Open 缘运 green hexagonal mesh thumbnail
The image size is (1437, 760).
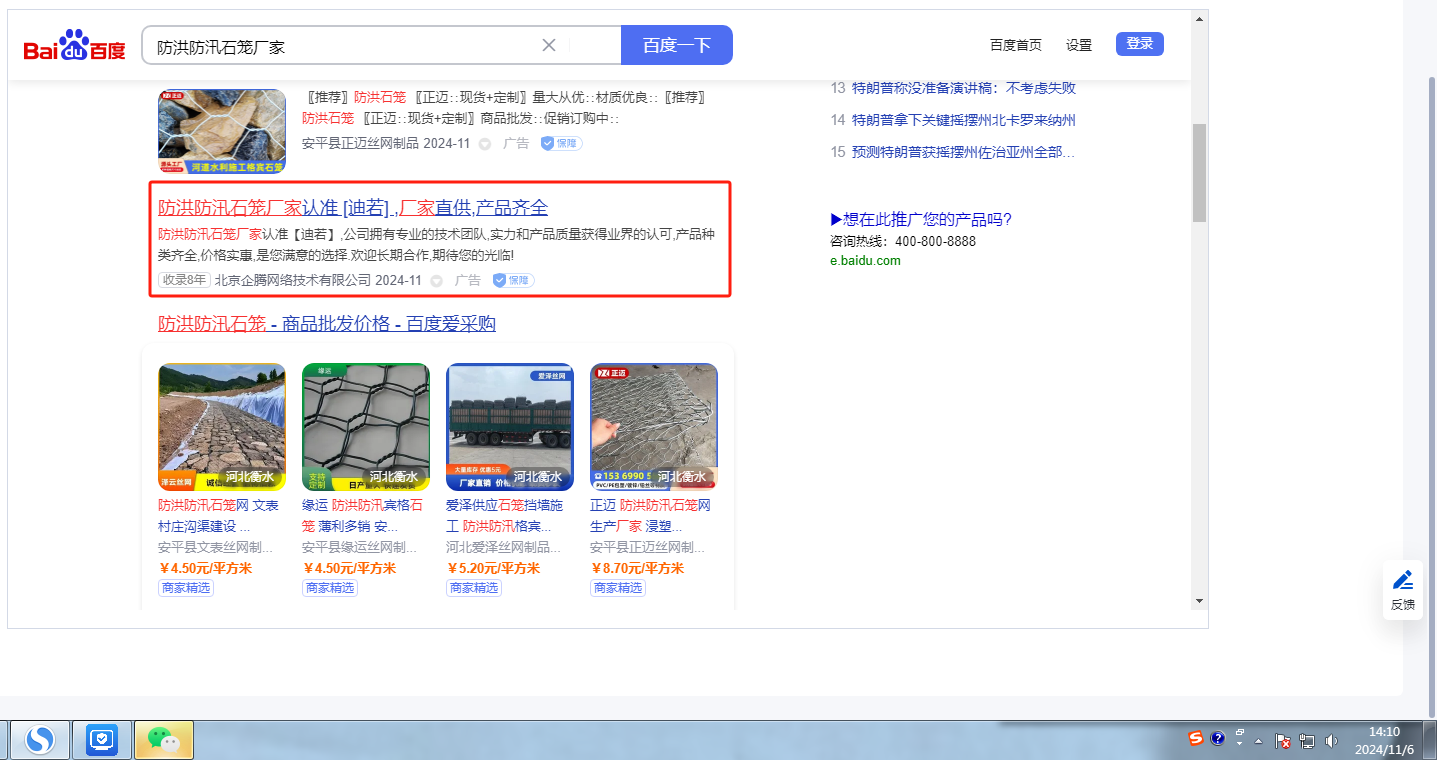pyautogui.click(x=366, y=427)
